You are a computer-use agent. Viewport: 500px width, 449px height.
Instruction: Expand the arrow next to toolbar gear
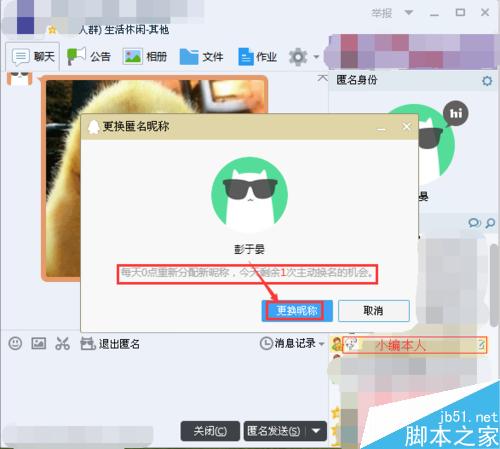pos(316,57)
